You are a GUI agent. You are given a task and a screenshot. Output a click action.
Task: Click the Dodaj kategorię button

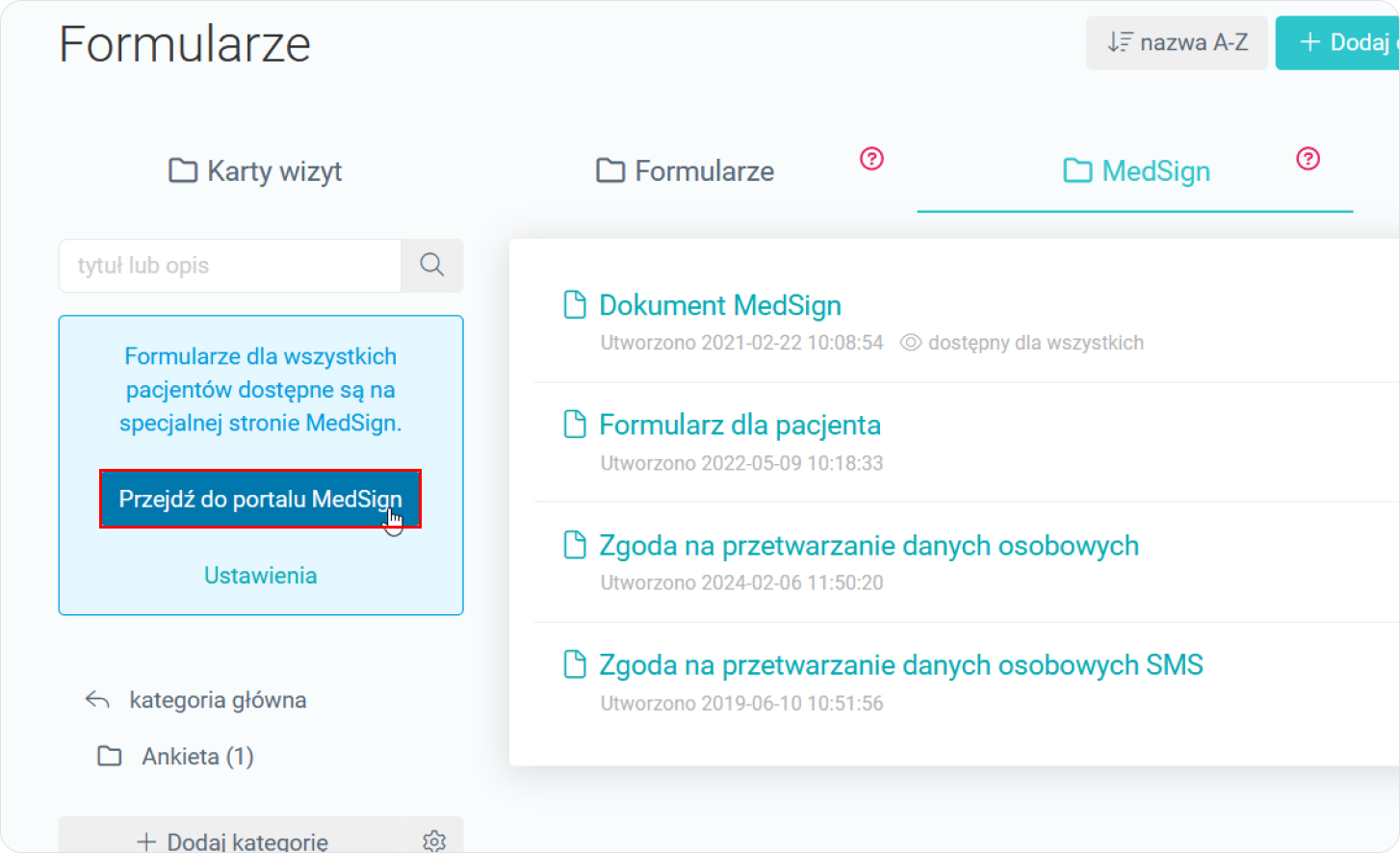click(232, 840)
